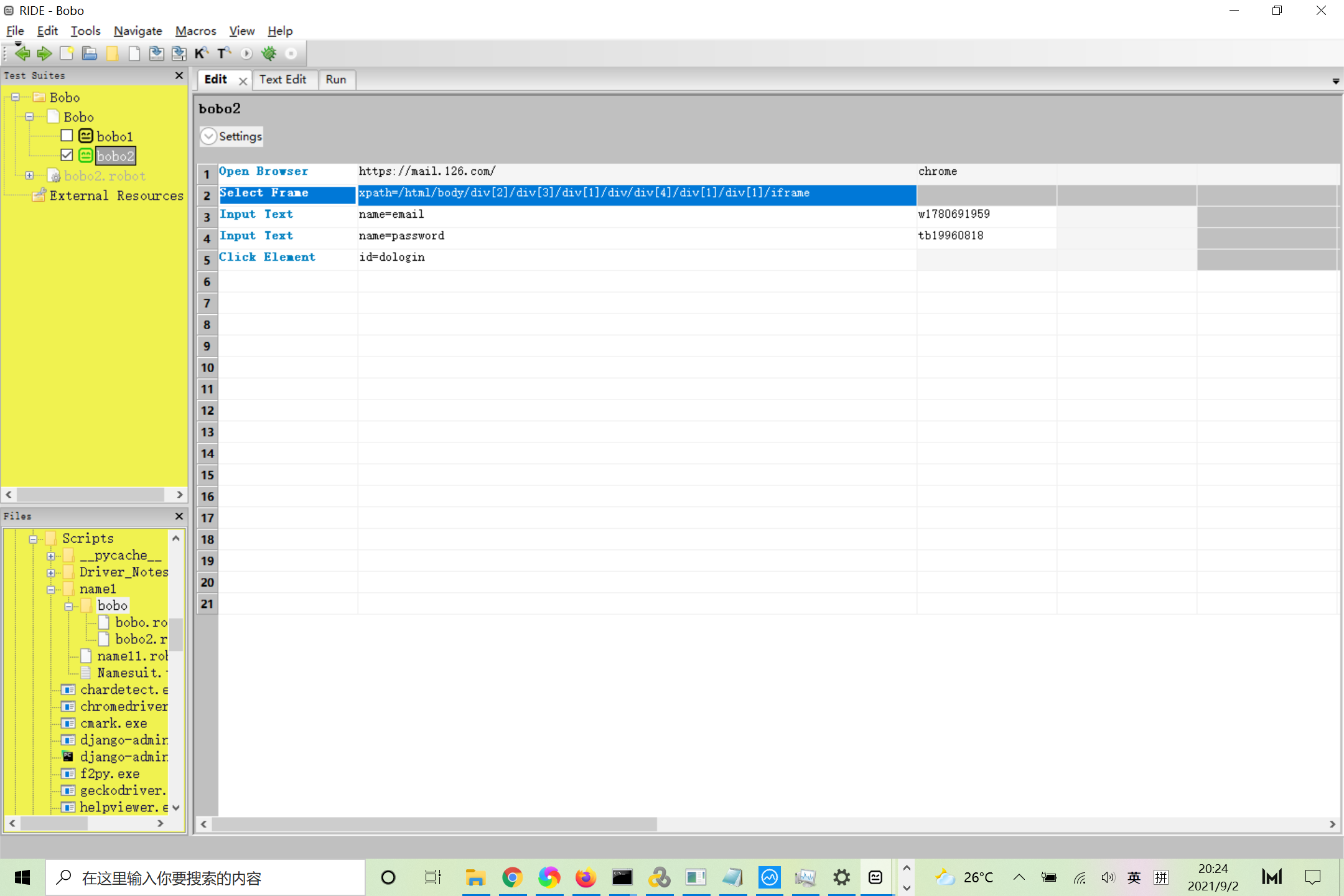Switch to the Text Edit tab
Image resolution: width=1344 pixels, height=896 pixels.
coord(282,80)
